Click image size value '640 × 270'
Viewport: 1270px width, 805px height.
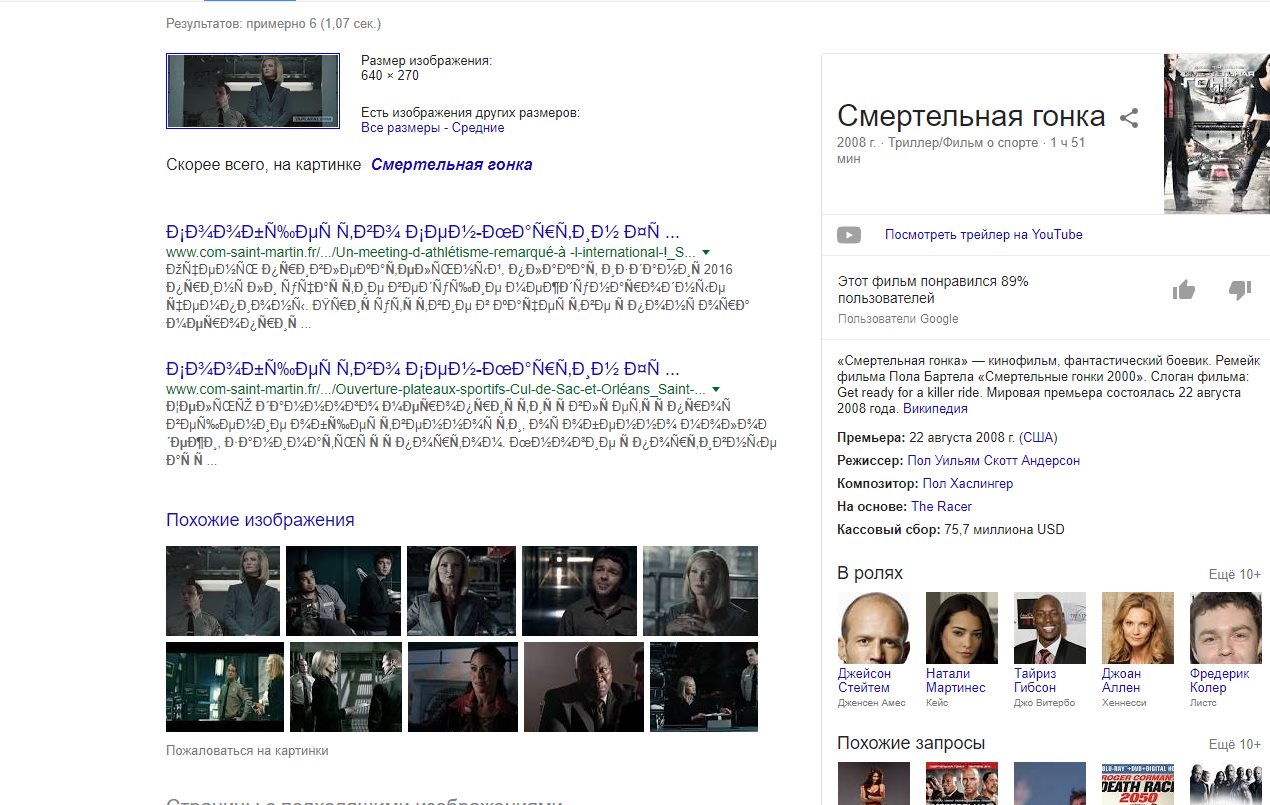pos(390,75)
